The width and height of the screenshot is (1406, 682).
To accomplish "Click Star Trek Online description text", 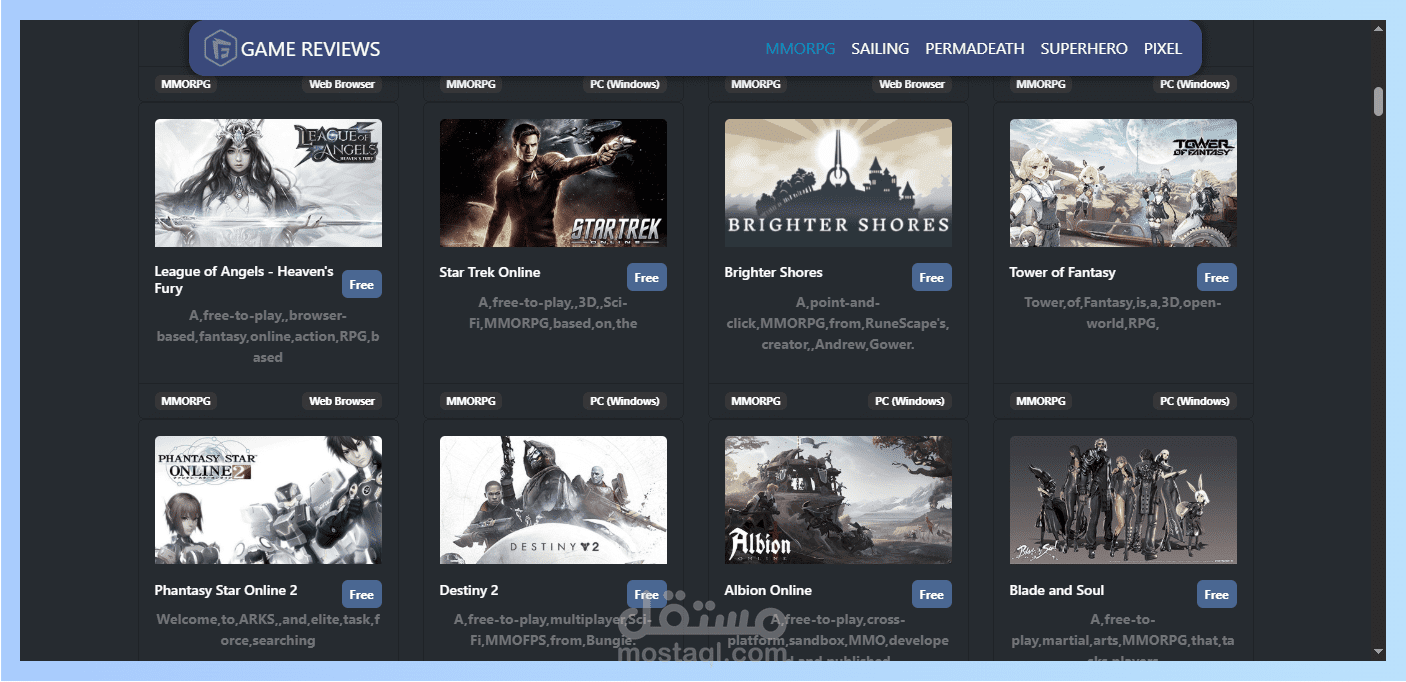I will [x=553, y=313].
